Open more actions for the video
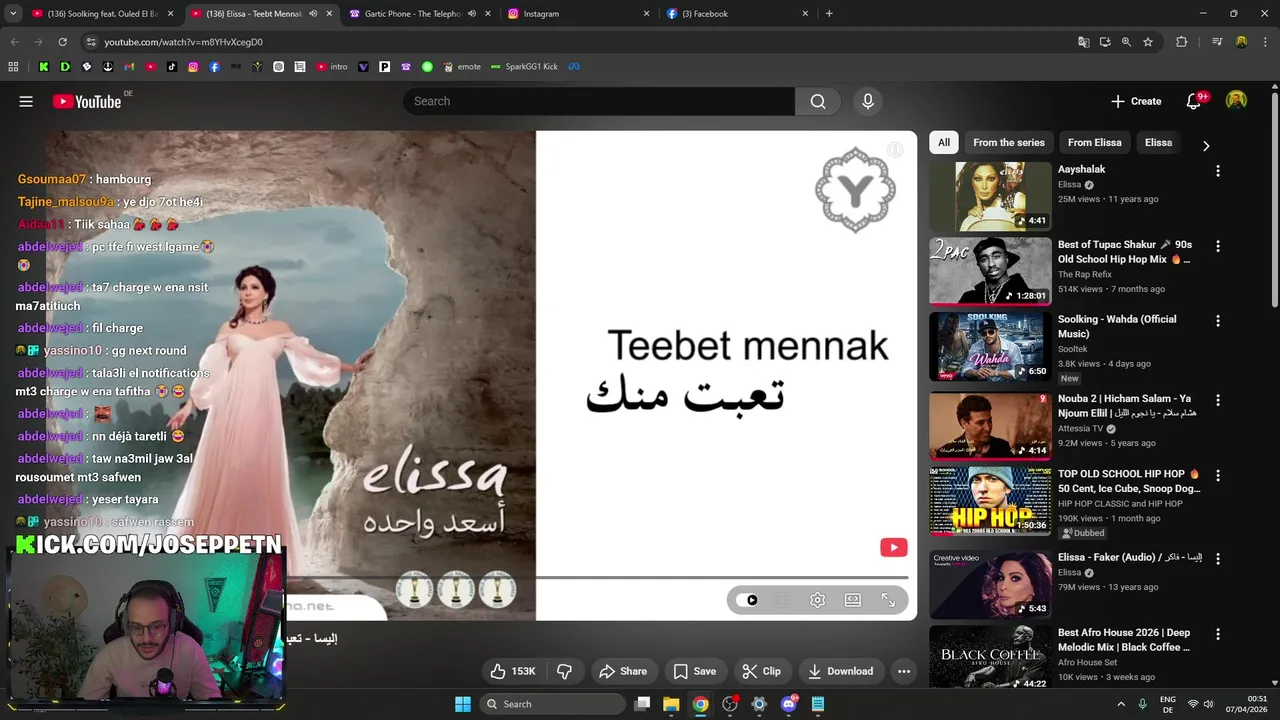Image resolution: width=1280 pixels, height=720 pixels. coord(904,671)
